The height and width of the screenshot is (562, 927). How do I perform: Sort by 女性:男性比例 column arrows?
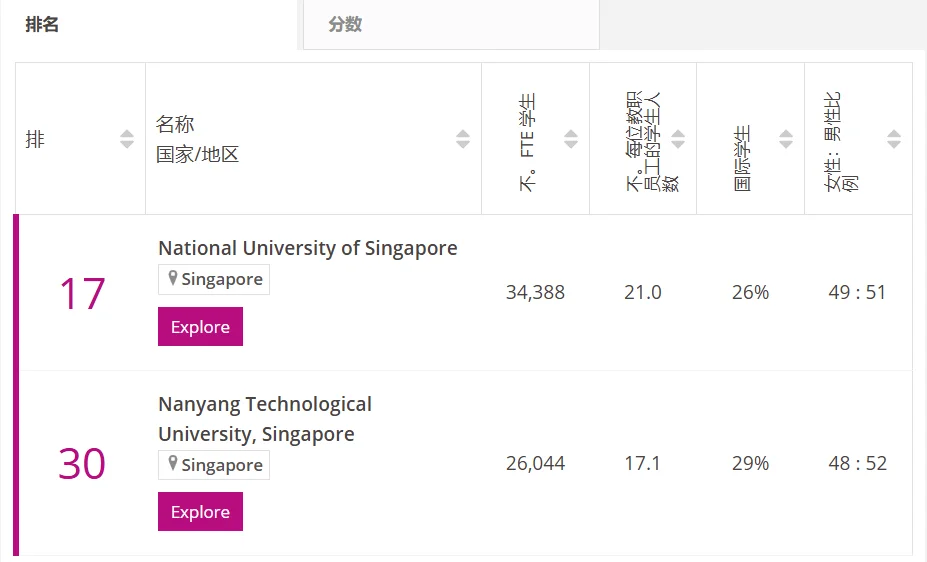pyautogui.click(x=894, y=139)
